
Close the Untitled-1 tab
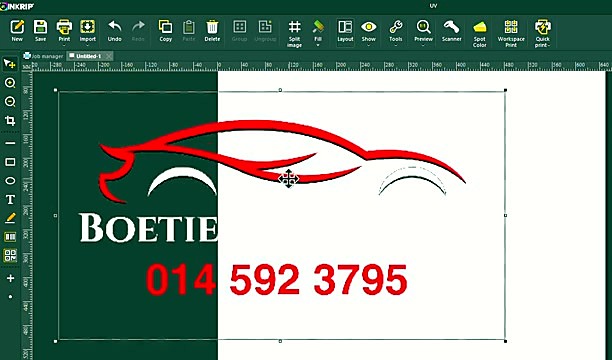point(109,56)
